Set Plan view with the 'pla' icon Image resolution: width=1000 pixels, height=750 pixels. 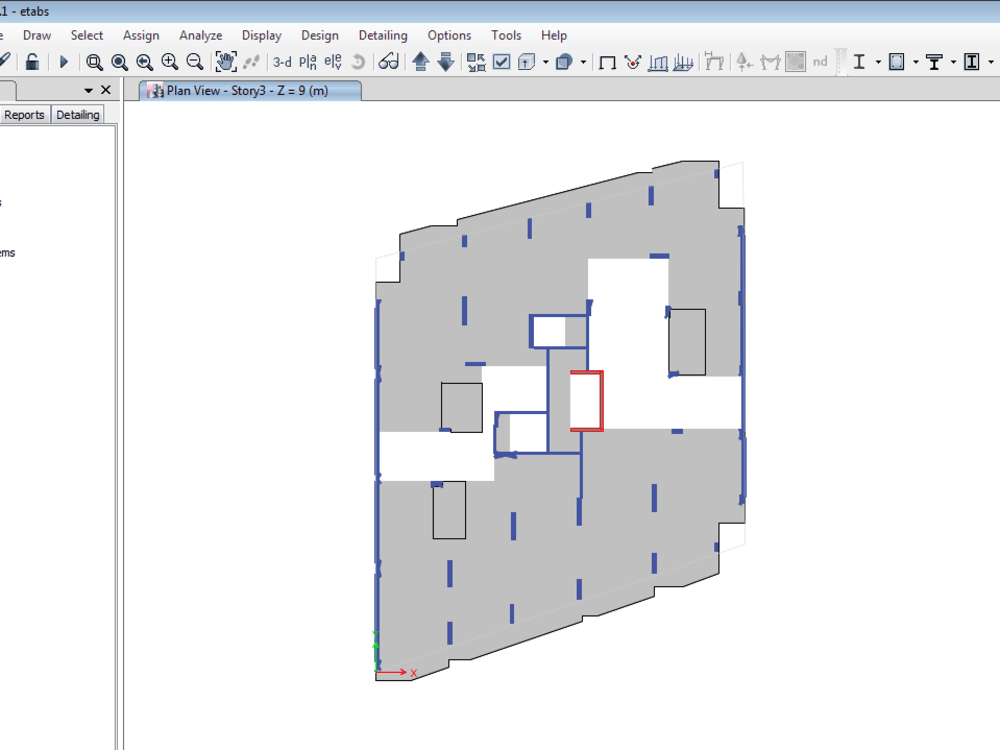[x=307, y=62]
